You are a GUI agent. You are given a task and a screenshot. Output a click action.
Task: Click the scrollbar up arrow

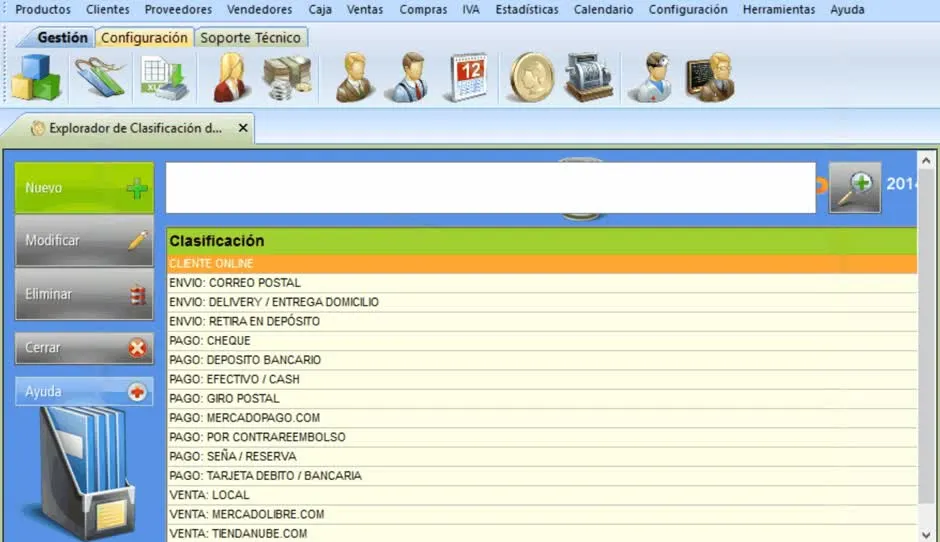tap(926, 161)
